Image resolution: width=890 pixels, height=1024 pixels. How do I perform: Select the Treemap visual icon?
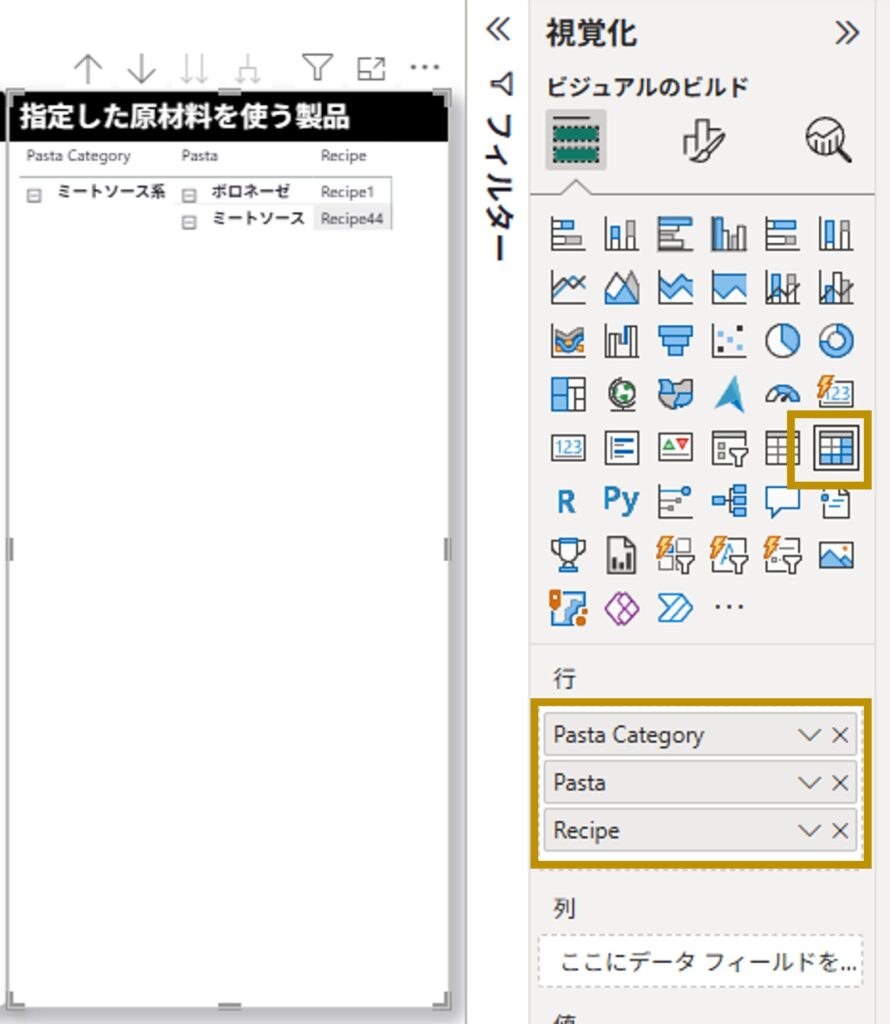pyautogui.click(x=568, y=395)
